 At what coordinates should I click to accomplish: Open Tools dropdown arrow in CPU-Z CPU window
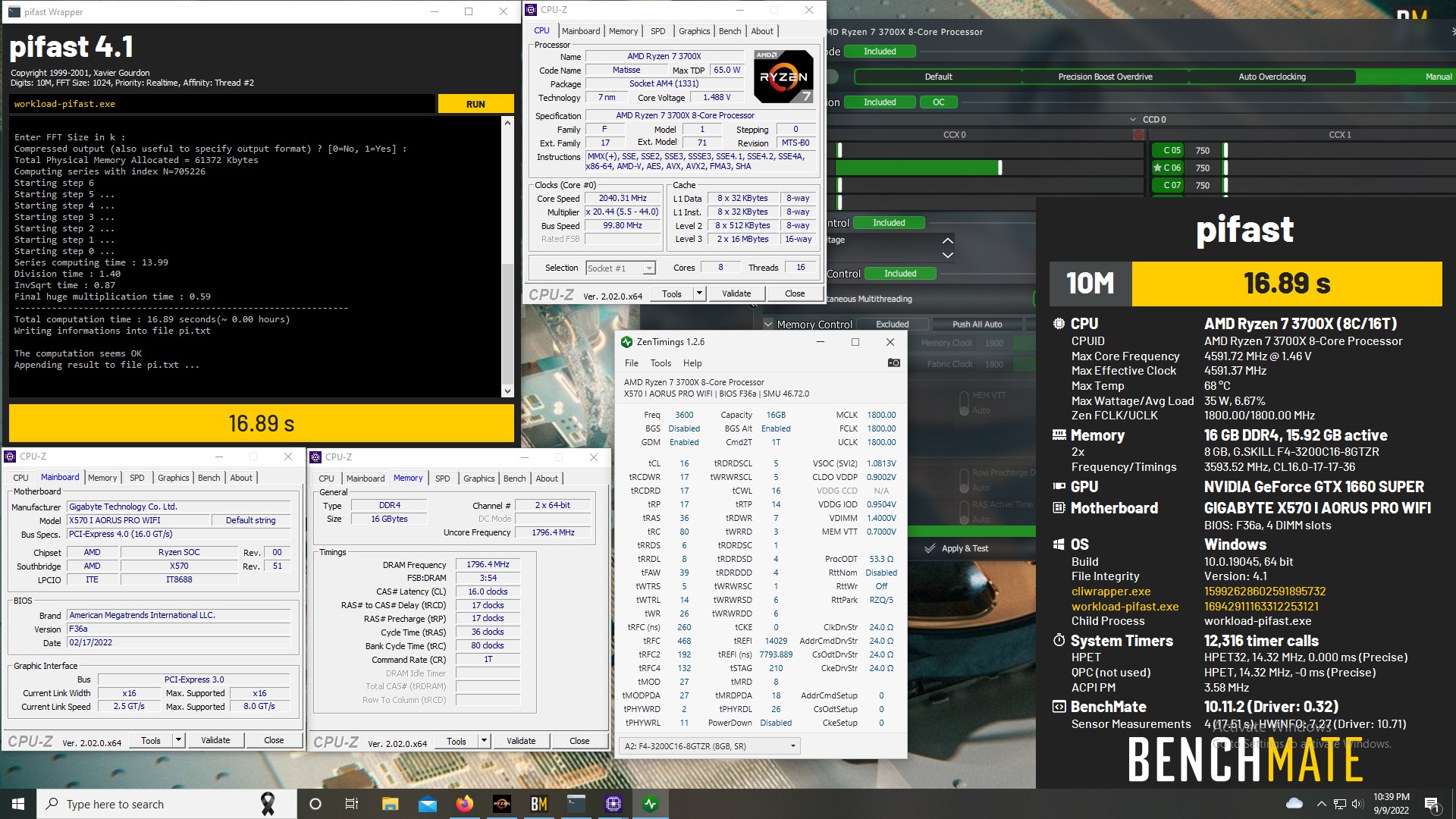tap(699, 293)
